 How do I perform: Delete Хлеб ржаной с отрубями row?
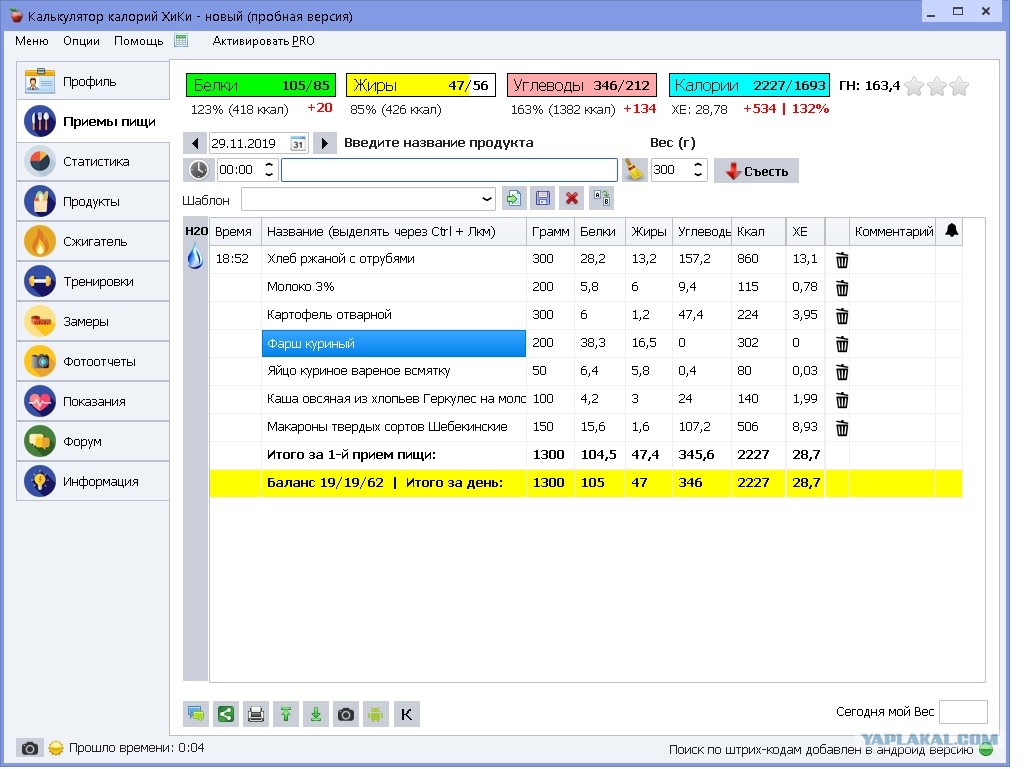coord(842,260)
